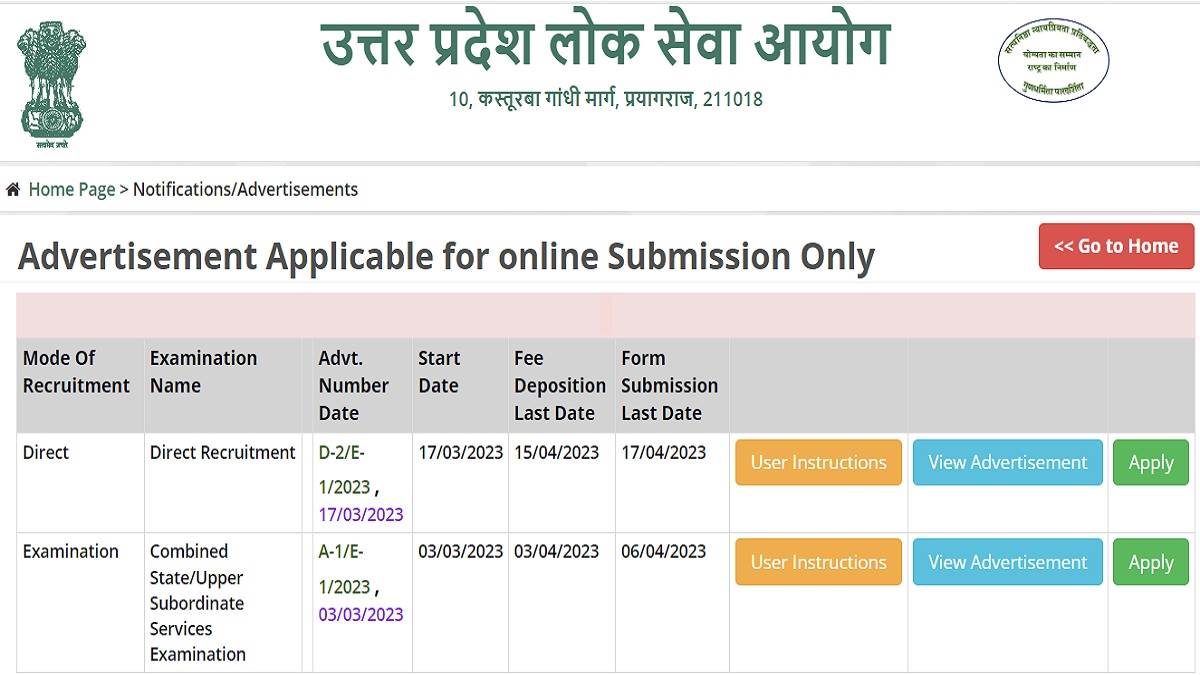Click form submission last date 17/04/2023
This screenshot has width=1200, height=675.
[x=663, y=452]
